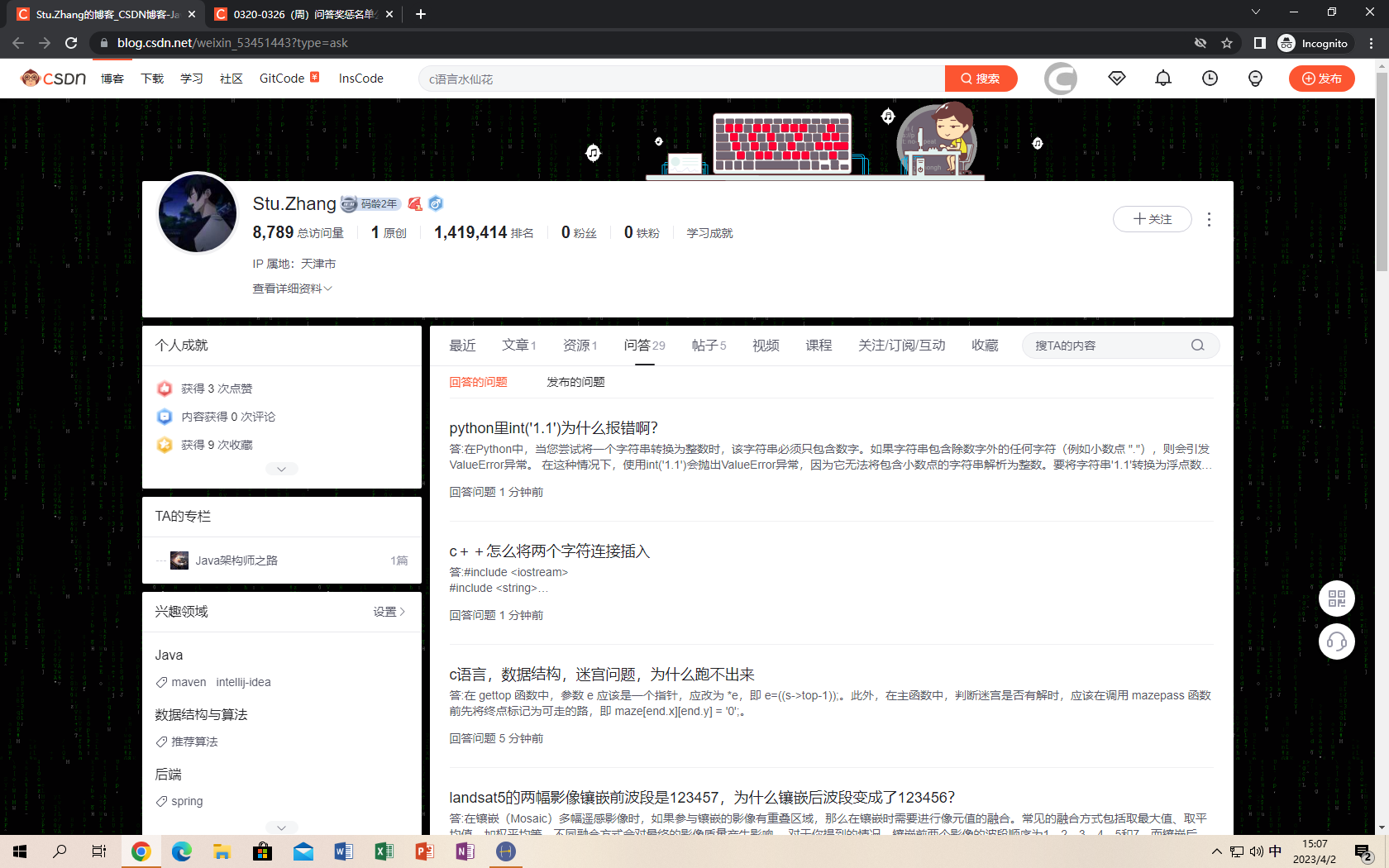Open a new browser tab

click(421, 14)
